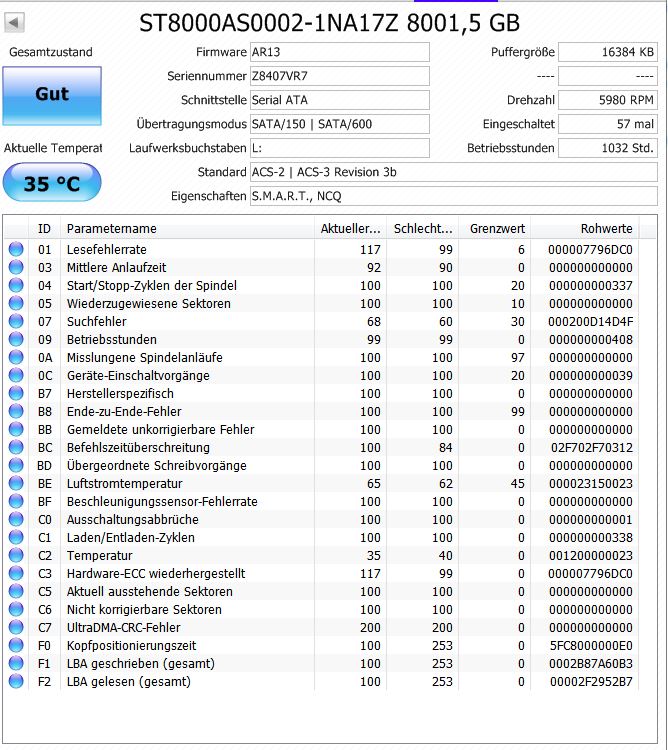Click the Eingeschaltet field 57 mal
This screenshot has width=668, height=750.
(608, 124)
